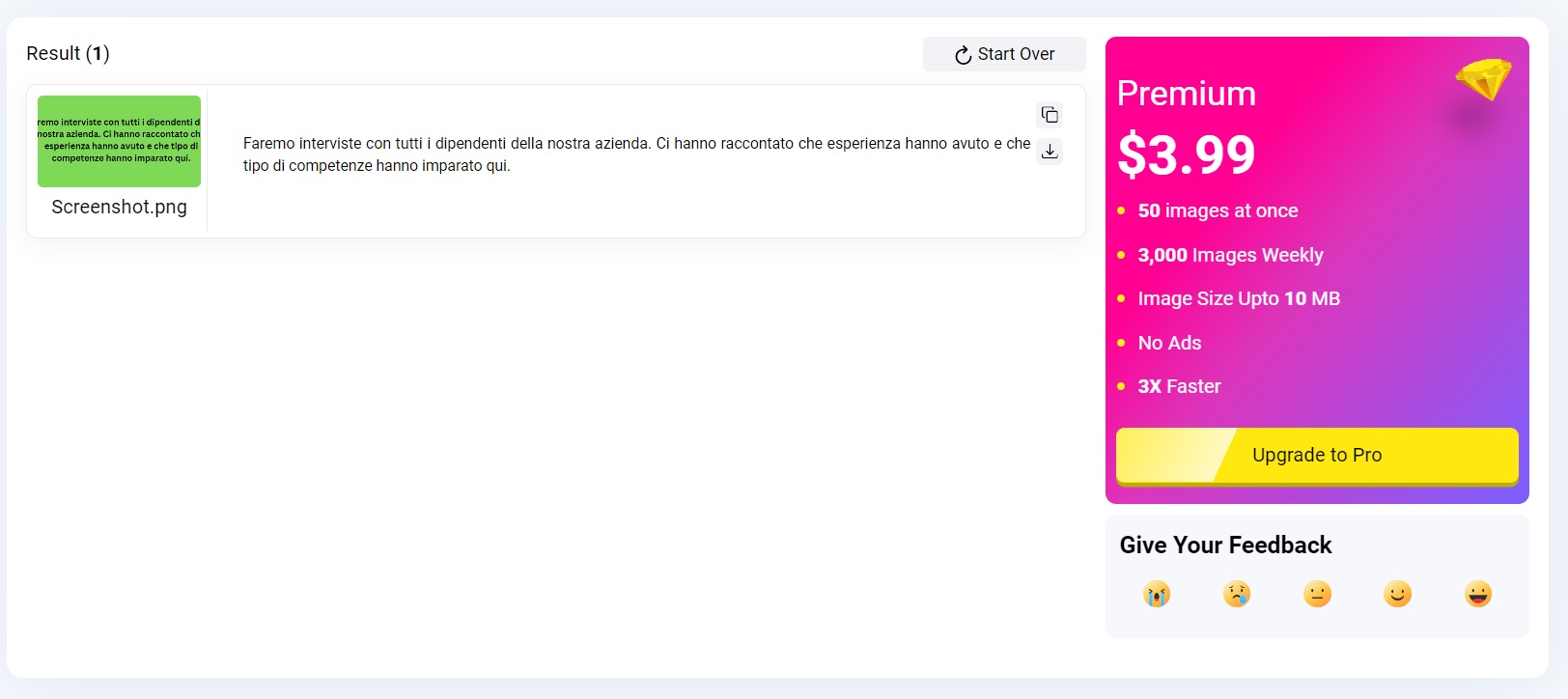Image resolution: width=1568 pixels, height=699 pixels.
Task: Click the Screenshot.png file name
Action: click(119, 207)
